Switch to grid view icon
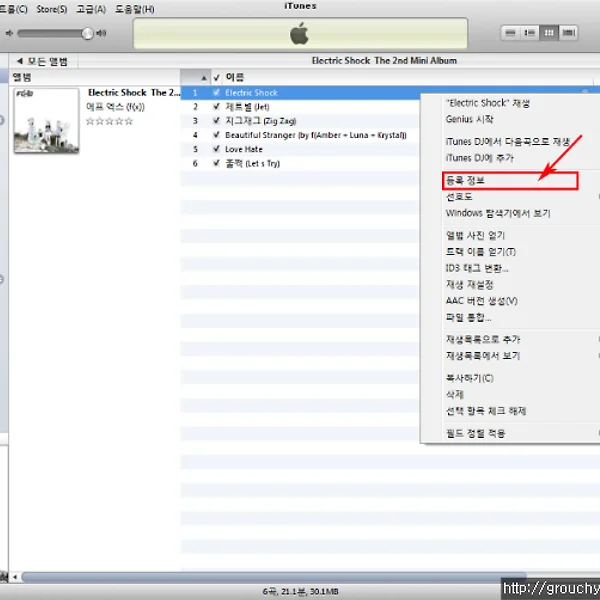Image resolution: width=600 pixels, height=600 pixels. click(x=549, y=33)
